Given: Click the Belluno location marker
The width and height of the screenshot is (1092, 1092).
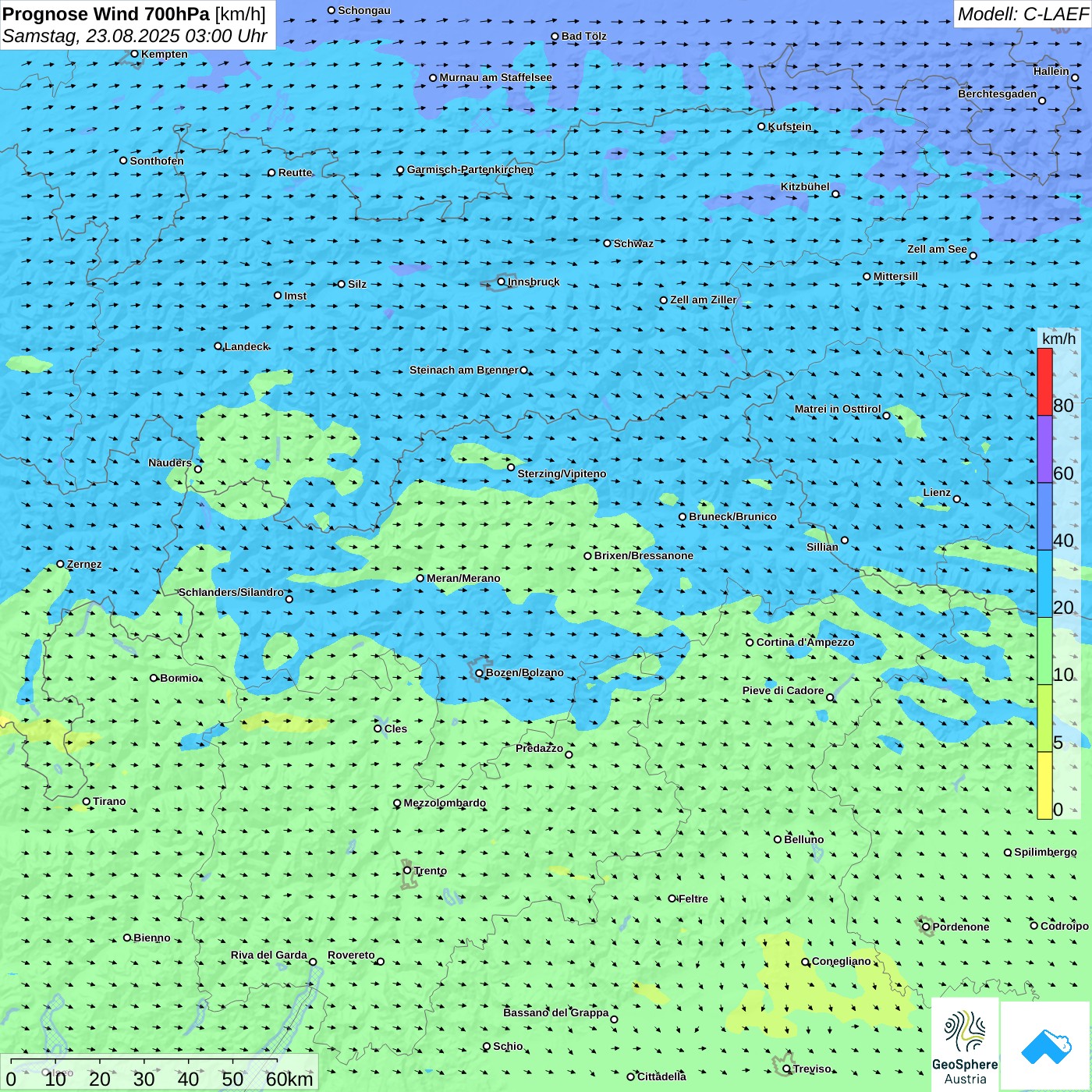Looking at the screenshot, I should click(777, 839).
